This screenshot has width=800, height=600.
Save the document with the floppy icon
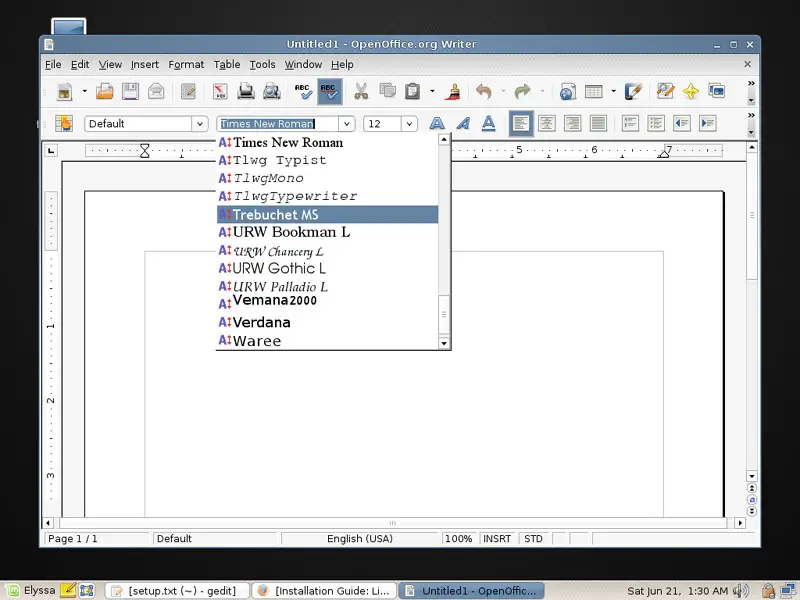pos(130,92)
